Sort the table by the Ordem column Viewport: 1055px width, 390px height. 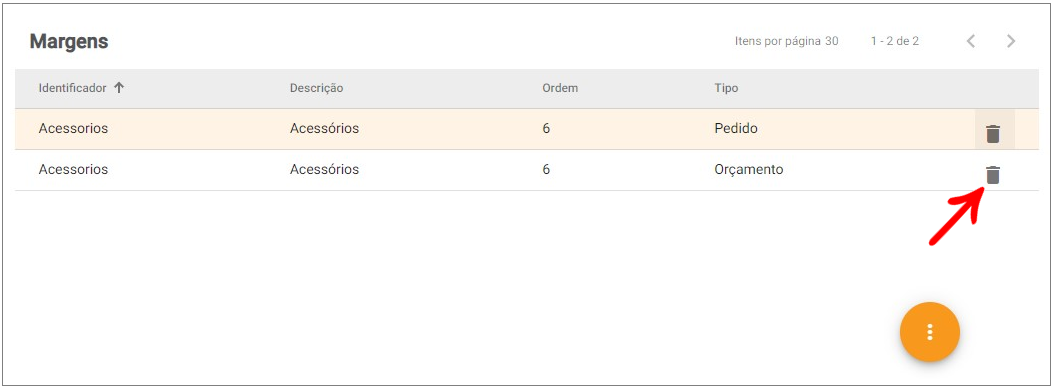pyautogui.click(x=560, y=88)
